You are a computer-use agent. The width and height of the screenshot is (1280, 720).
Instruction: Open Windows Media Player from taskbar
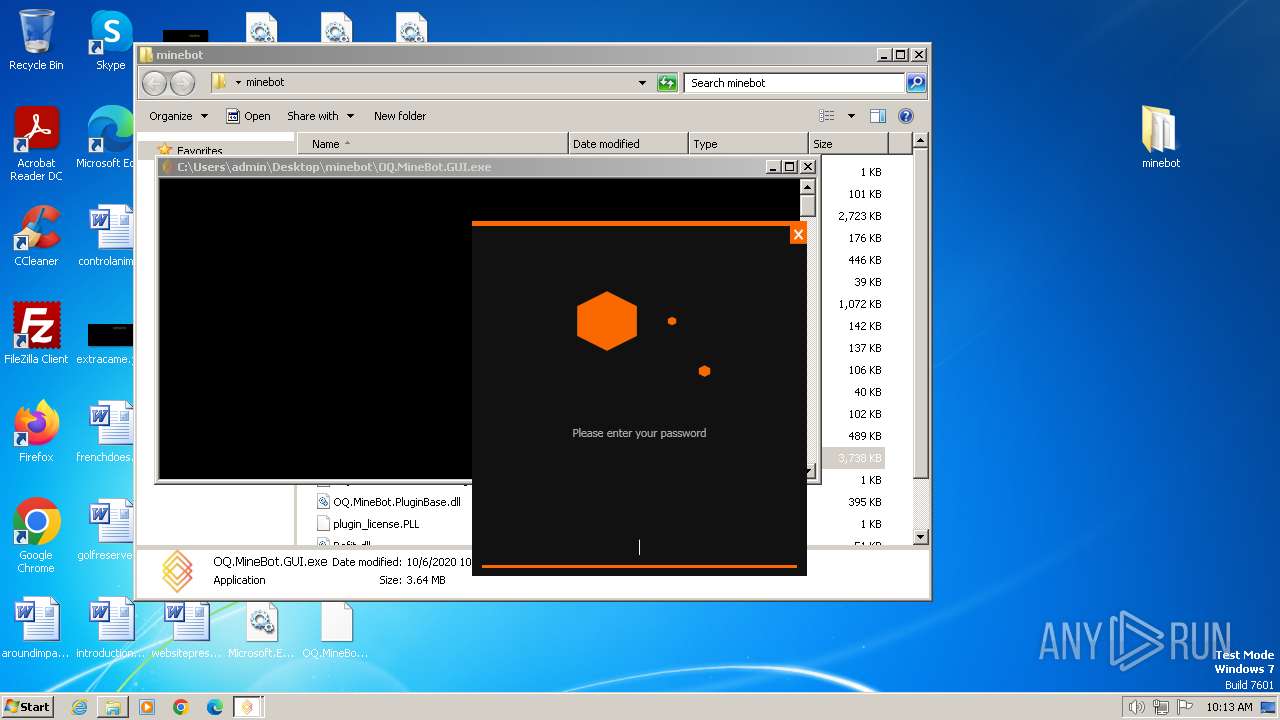coord(147,707)
